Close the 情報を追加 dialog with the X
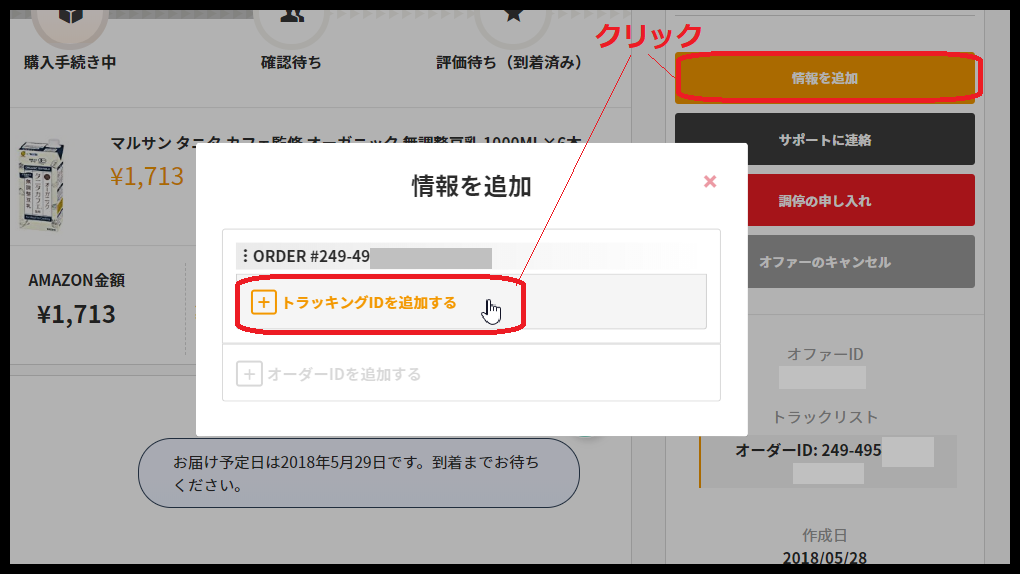The image size is (1020, 574). coord(710,182)
